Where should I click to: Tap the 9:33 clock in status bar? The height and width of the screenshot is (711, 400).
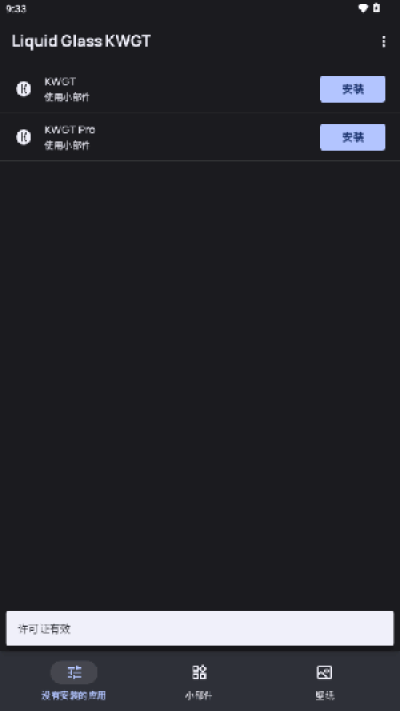[16, 9]
